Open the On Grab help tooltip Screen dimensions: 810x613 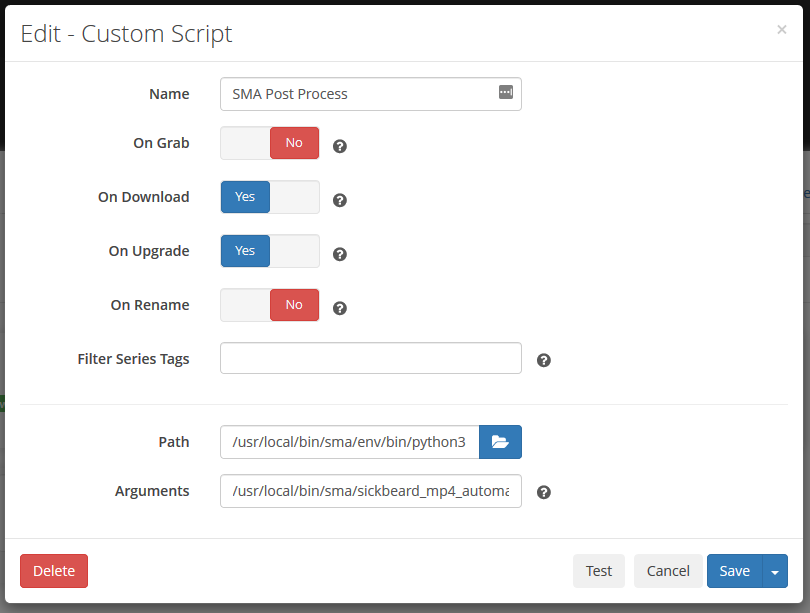pyautogui.click(x=339, y=146)
